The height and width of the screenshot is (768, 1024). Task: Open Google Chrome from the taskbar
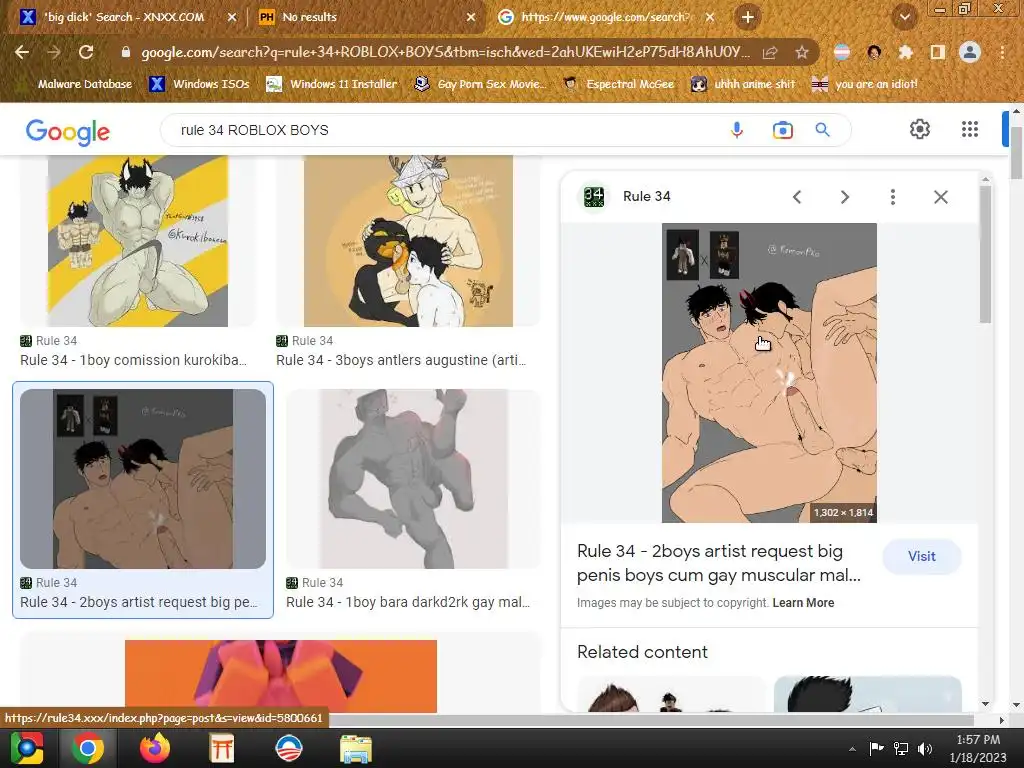[88, 748]
